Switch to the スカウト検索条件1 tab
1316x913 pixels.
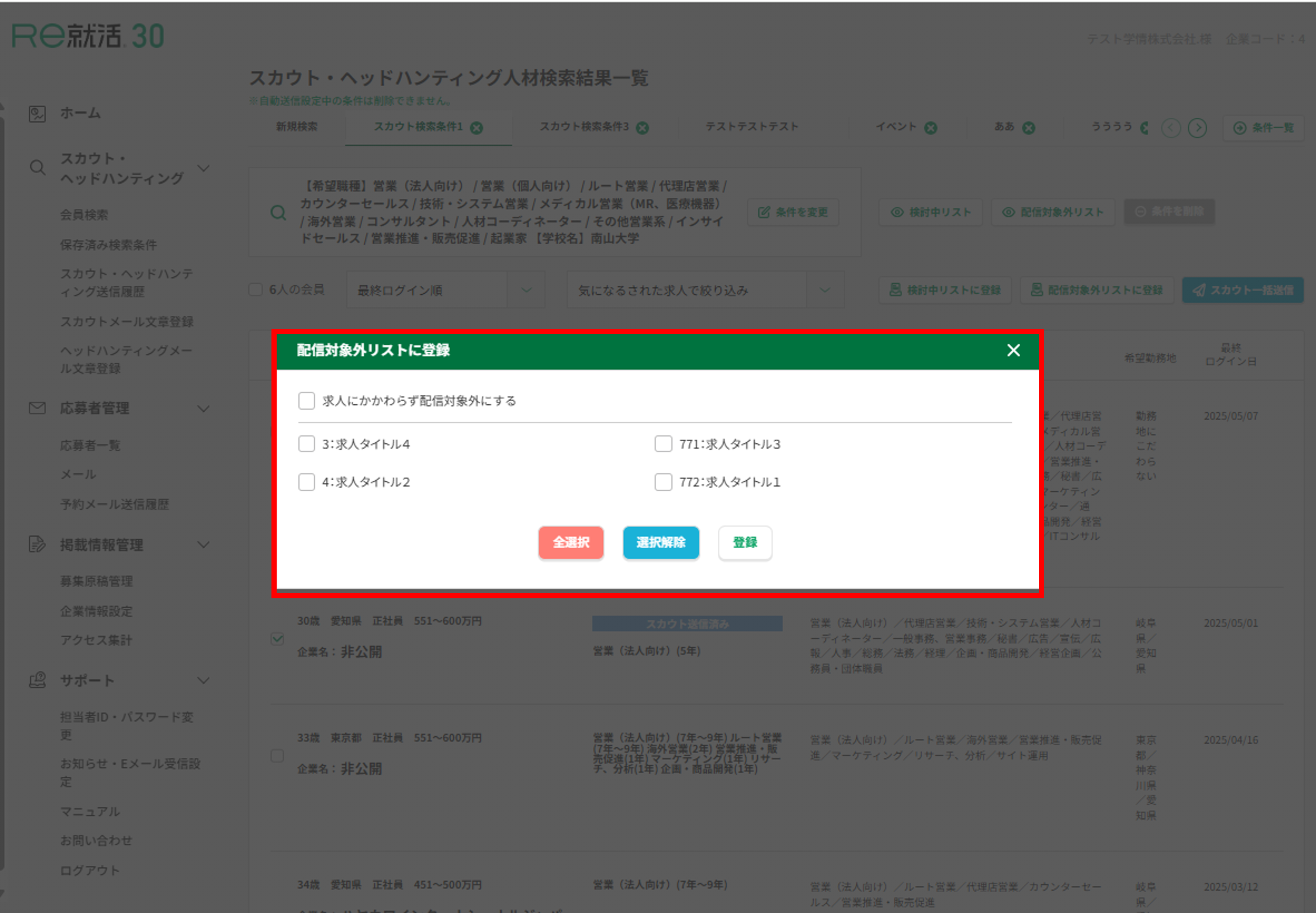(x=418, y=127)
